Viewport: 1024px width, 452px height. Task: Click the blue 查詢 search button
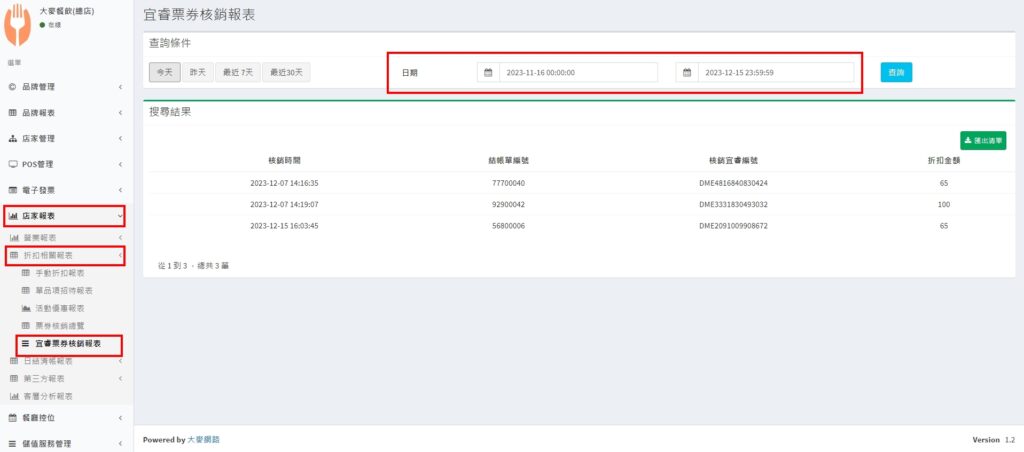tap(896, 72)
